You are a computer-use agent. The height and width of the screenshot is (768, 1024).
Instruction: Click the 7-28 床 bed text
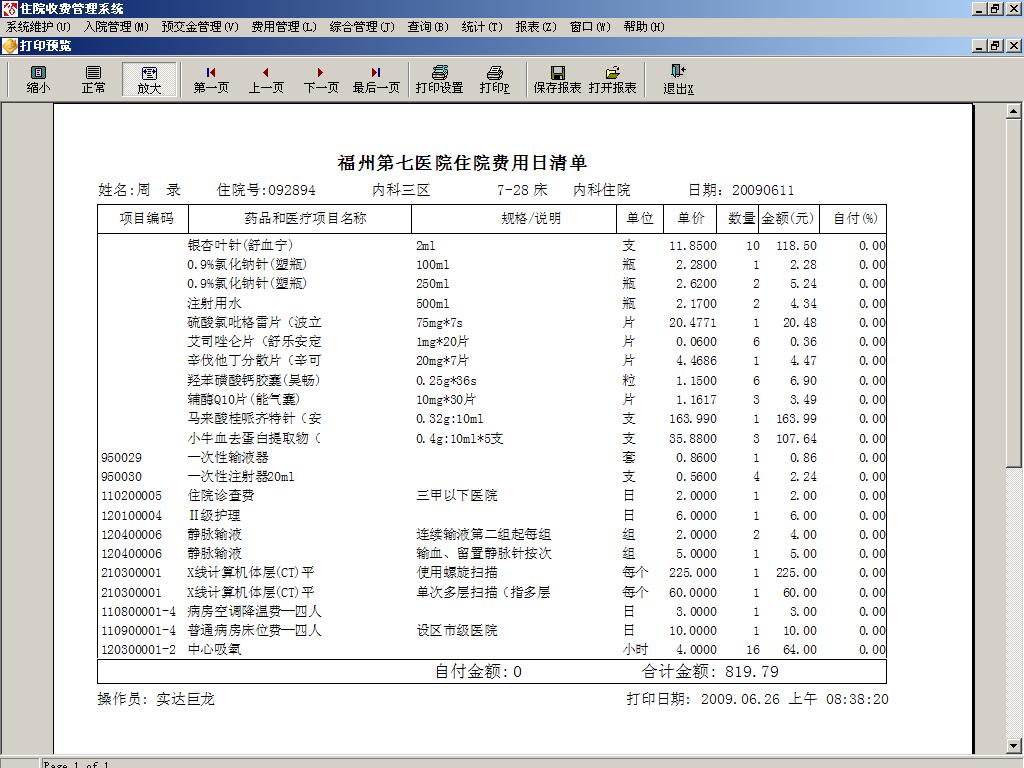[522, 190]
